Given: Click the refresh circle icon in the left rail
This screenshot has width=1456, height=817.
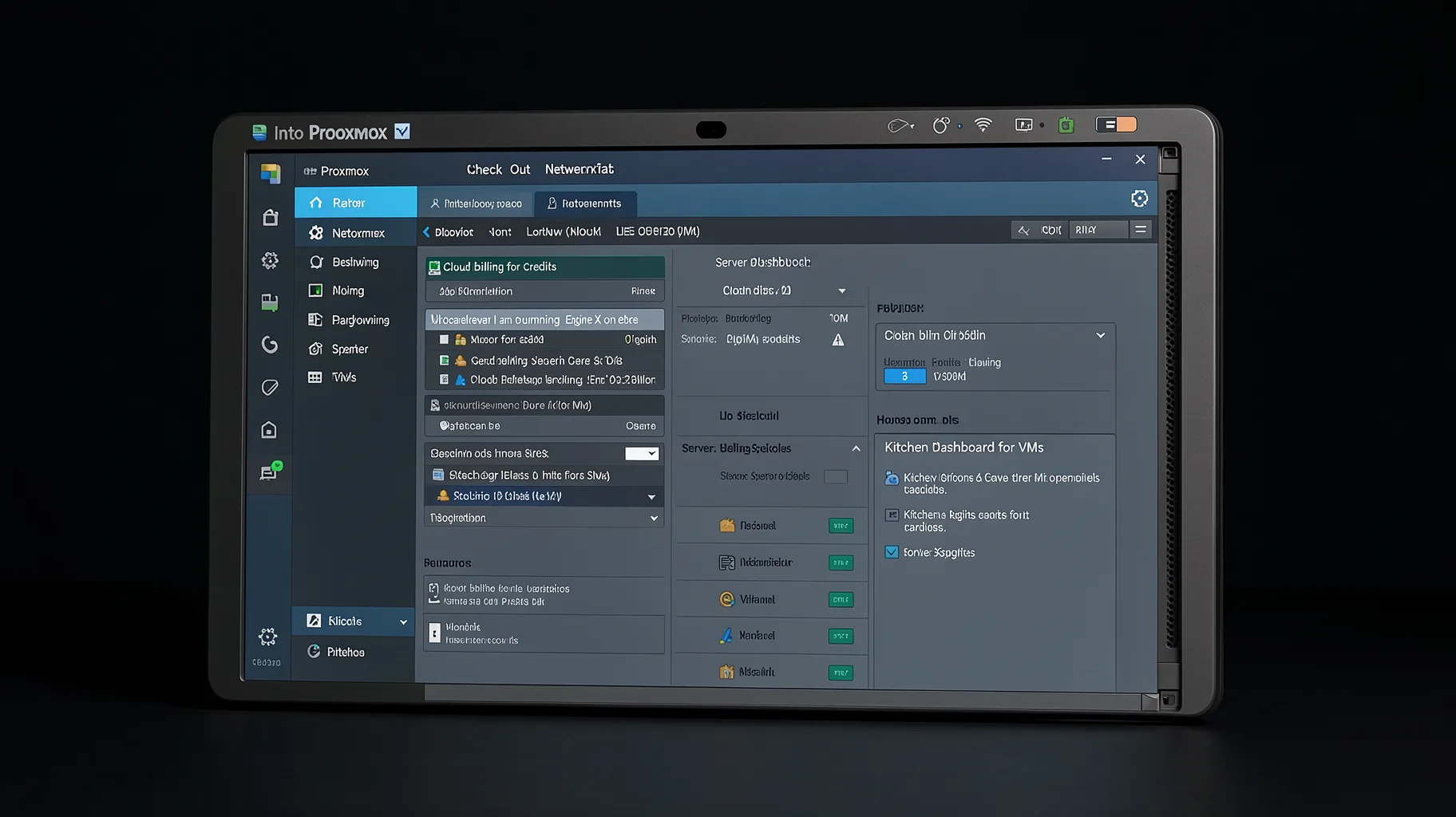Looking at the screenshot, I should point(270,345).
